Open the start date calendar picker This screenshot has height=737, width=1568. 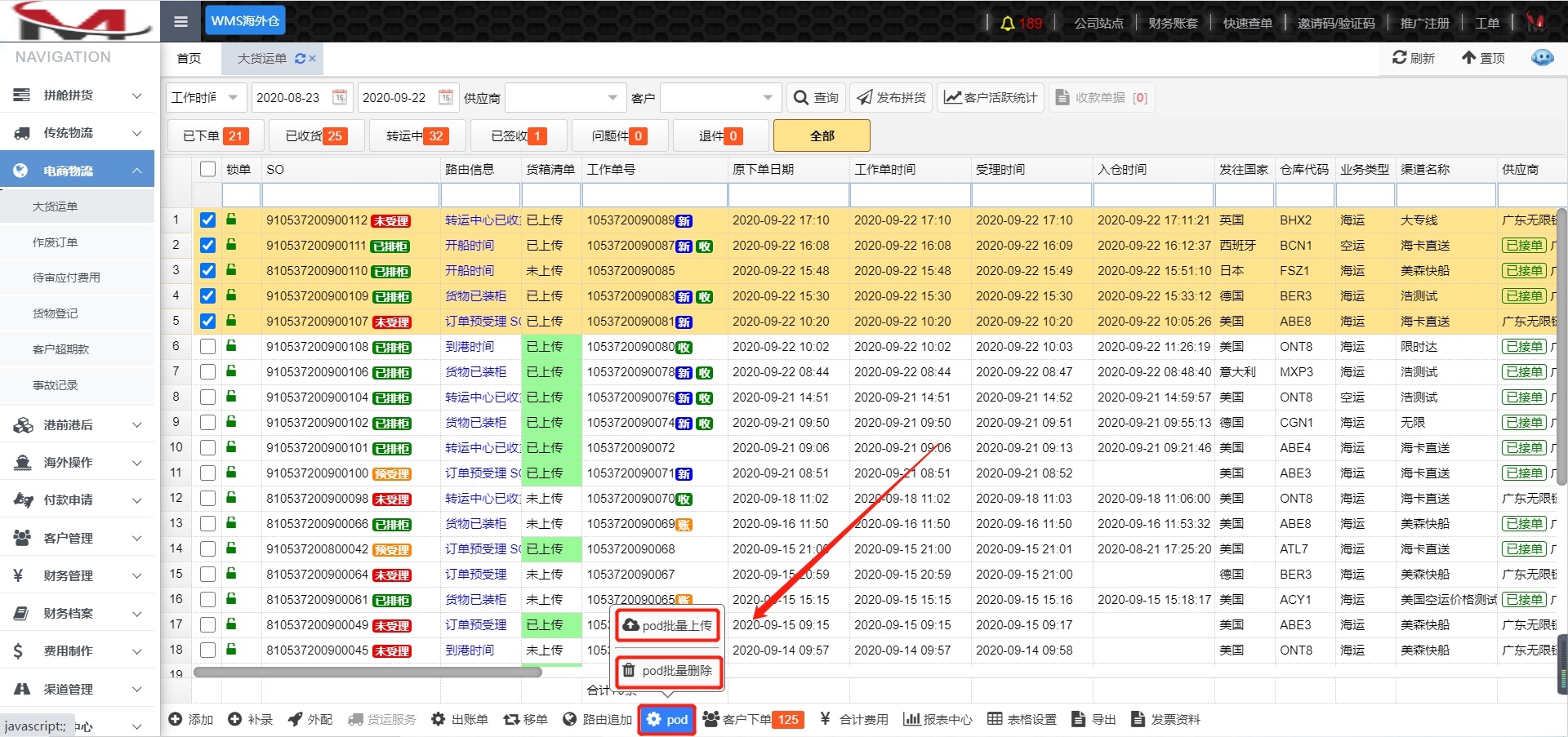[340, 97]
